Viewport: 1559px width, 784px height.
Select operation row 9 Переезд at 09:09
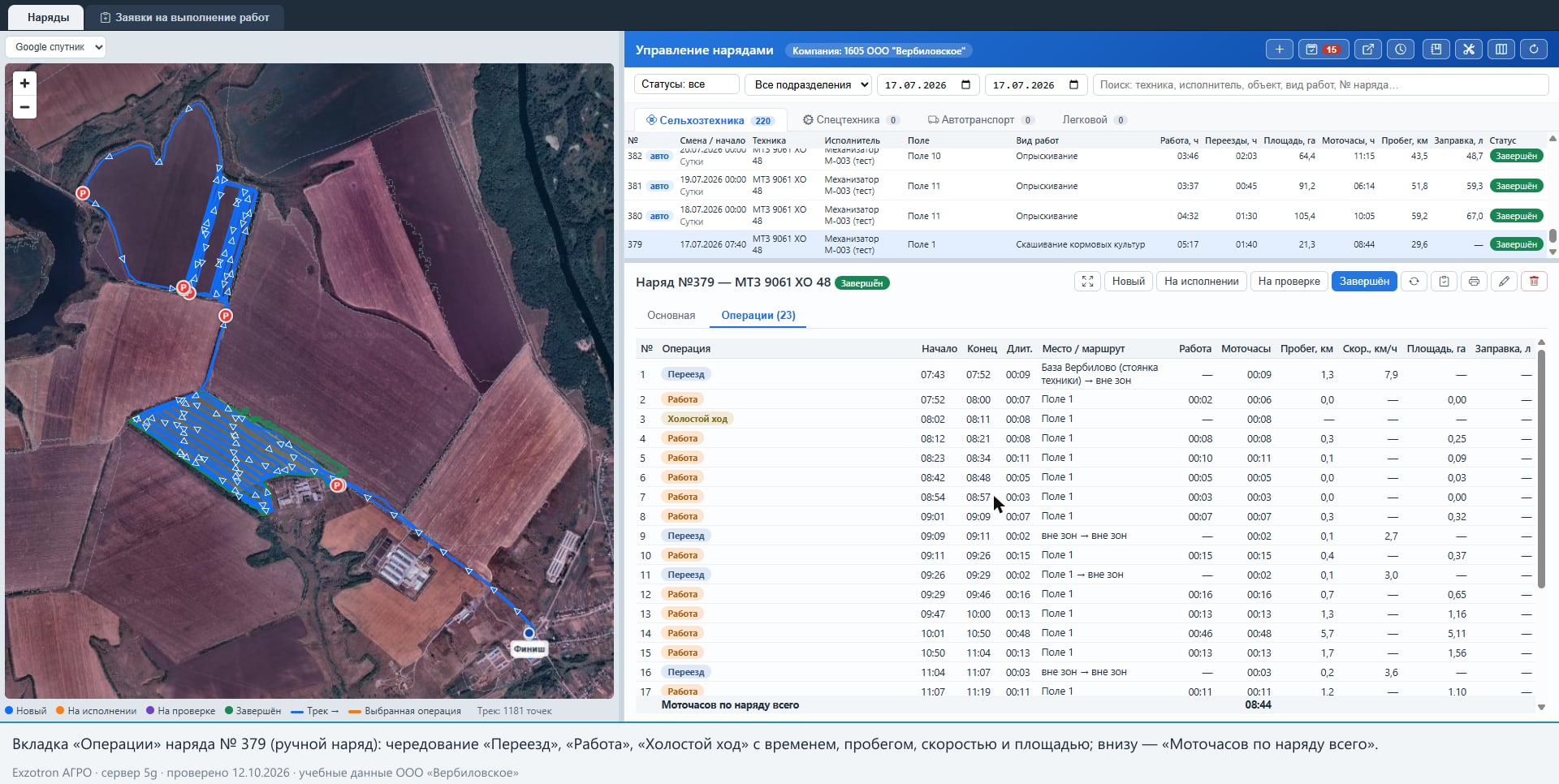pos(1084,536)
